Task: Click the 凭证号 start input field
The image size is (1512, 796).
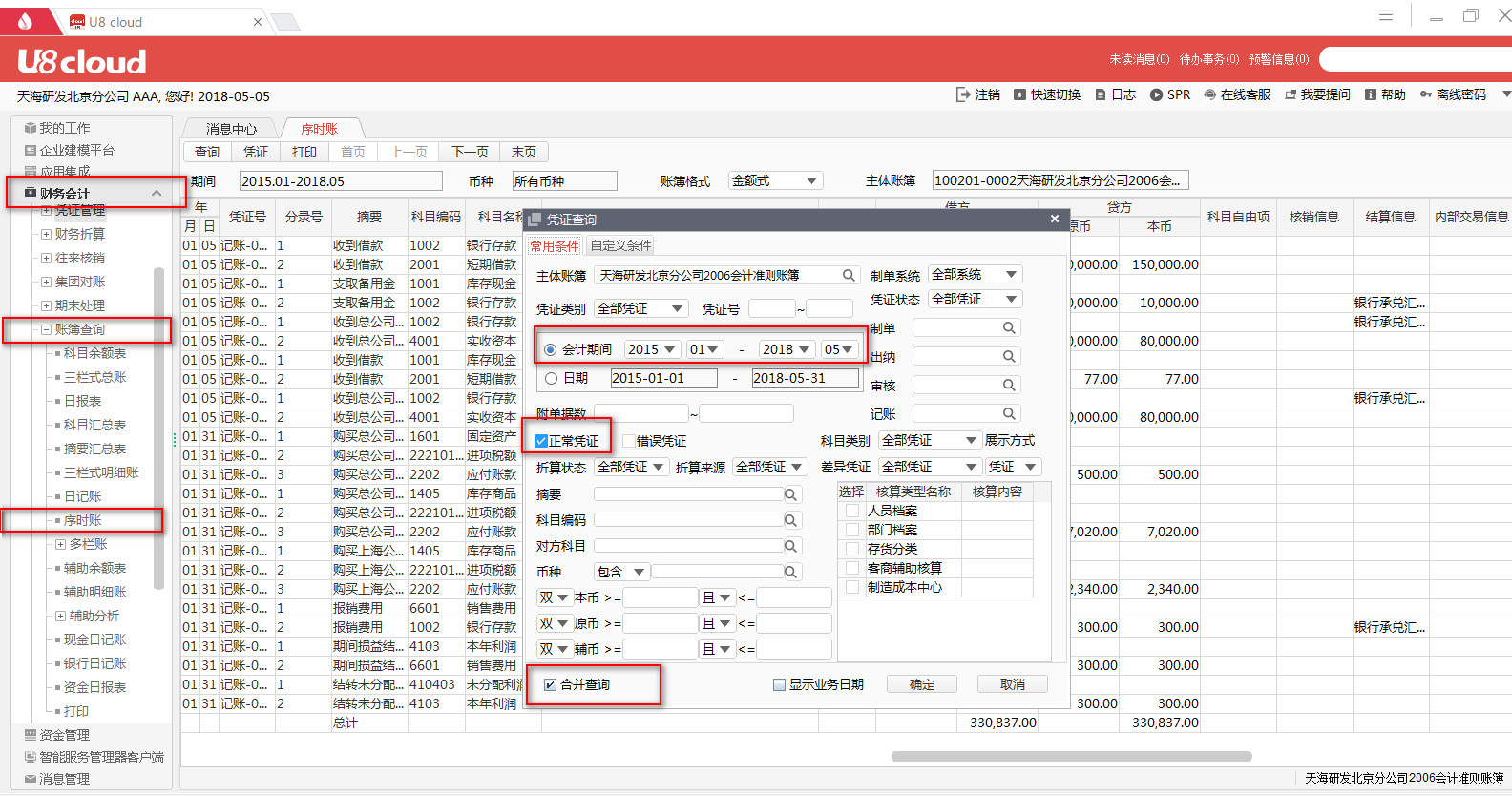Action: click(771, 308)
